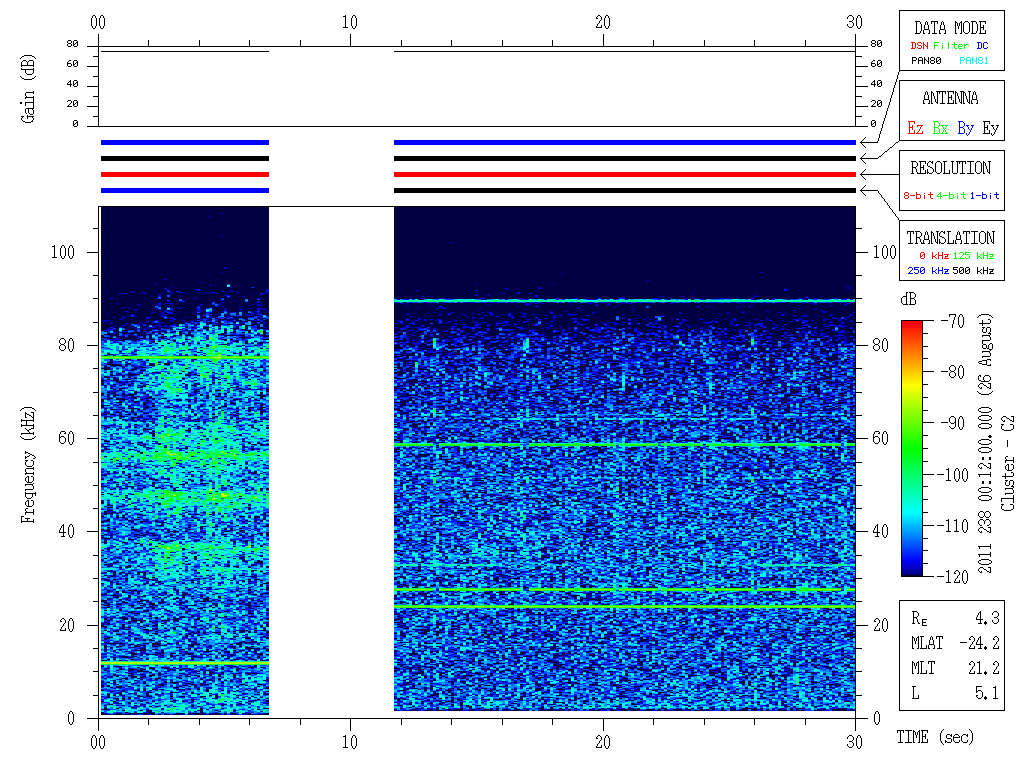Click the bottom time axis 20 tick label
Viewport: 1024px width, 768px height.
[603, 743]
